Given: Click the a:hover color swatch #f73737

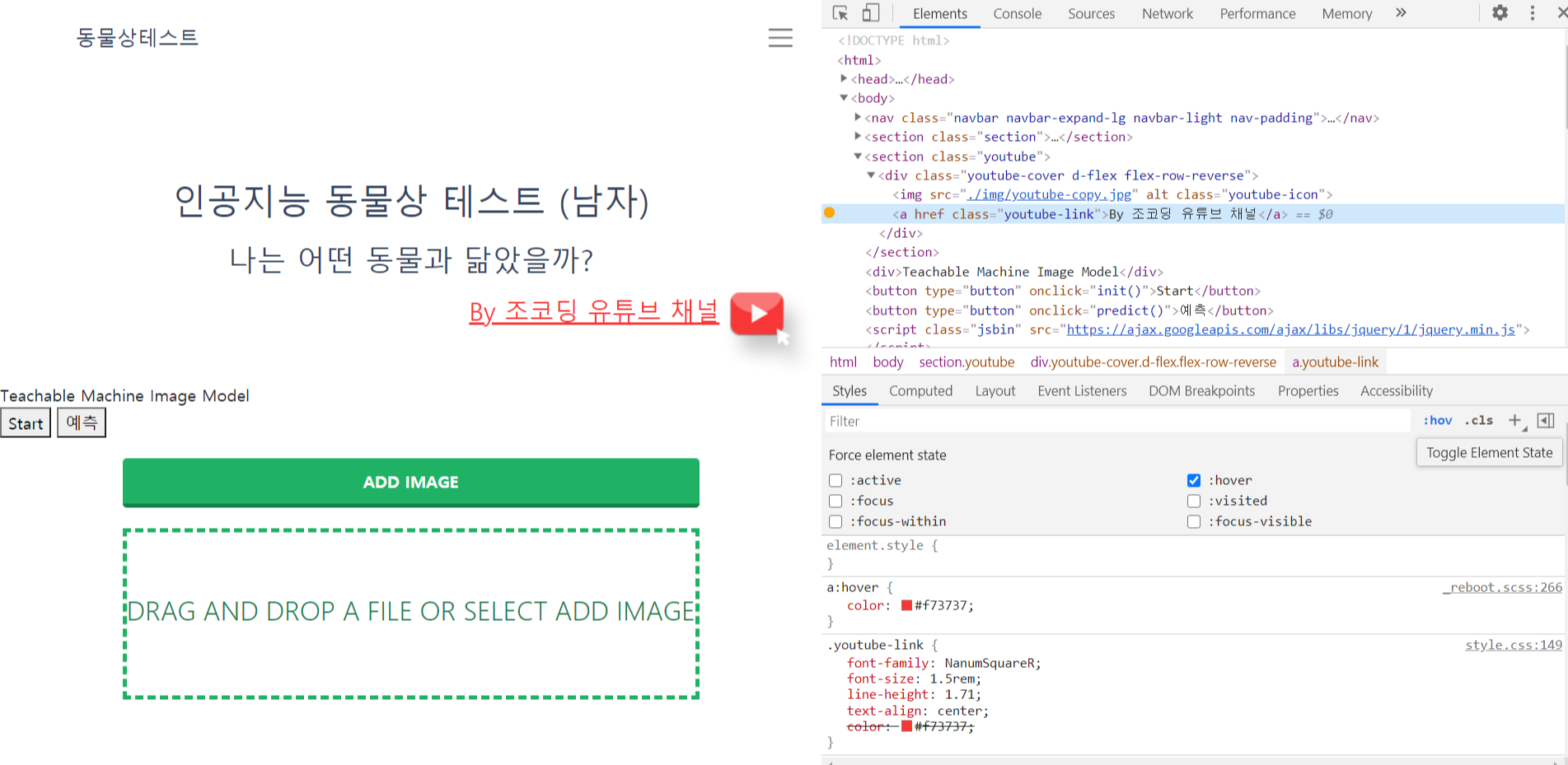Looking at the screenshot, I should pos(906,605).
